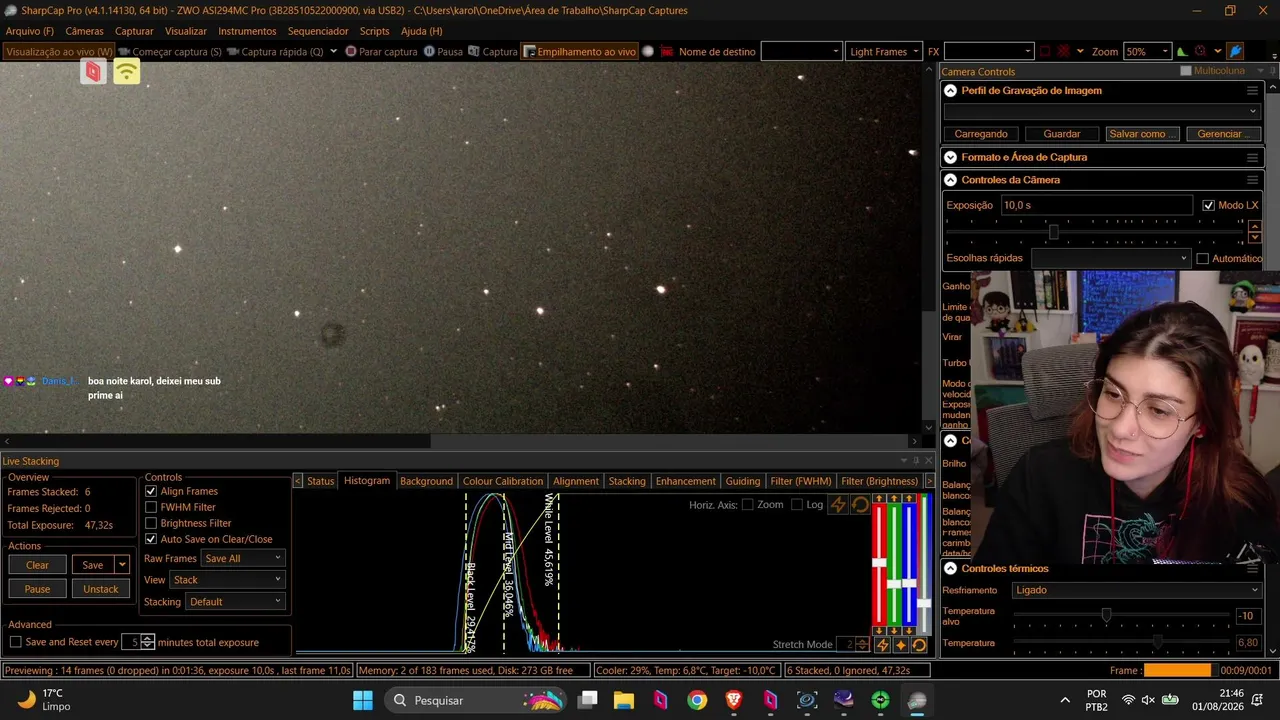Click the yellow Wi-Fi overlay icon
1280x720 pixels.
tap(127, 71)
